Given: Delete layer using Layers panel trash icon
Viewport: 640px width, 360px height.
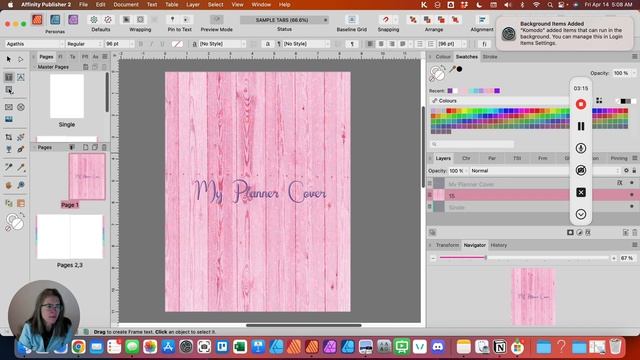Looking at the screenshot, I should point(635,233).
